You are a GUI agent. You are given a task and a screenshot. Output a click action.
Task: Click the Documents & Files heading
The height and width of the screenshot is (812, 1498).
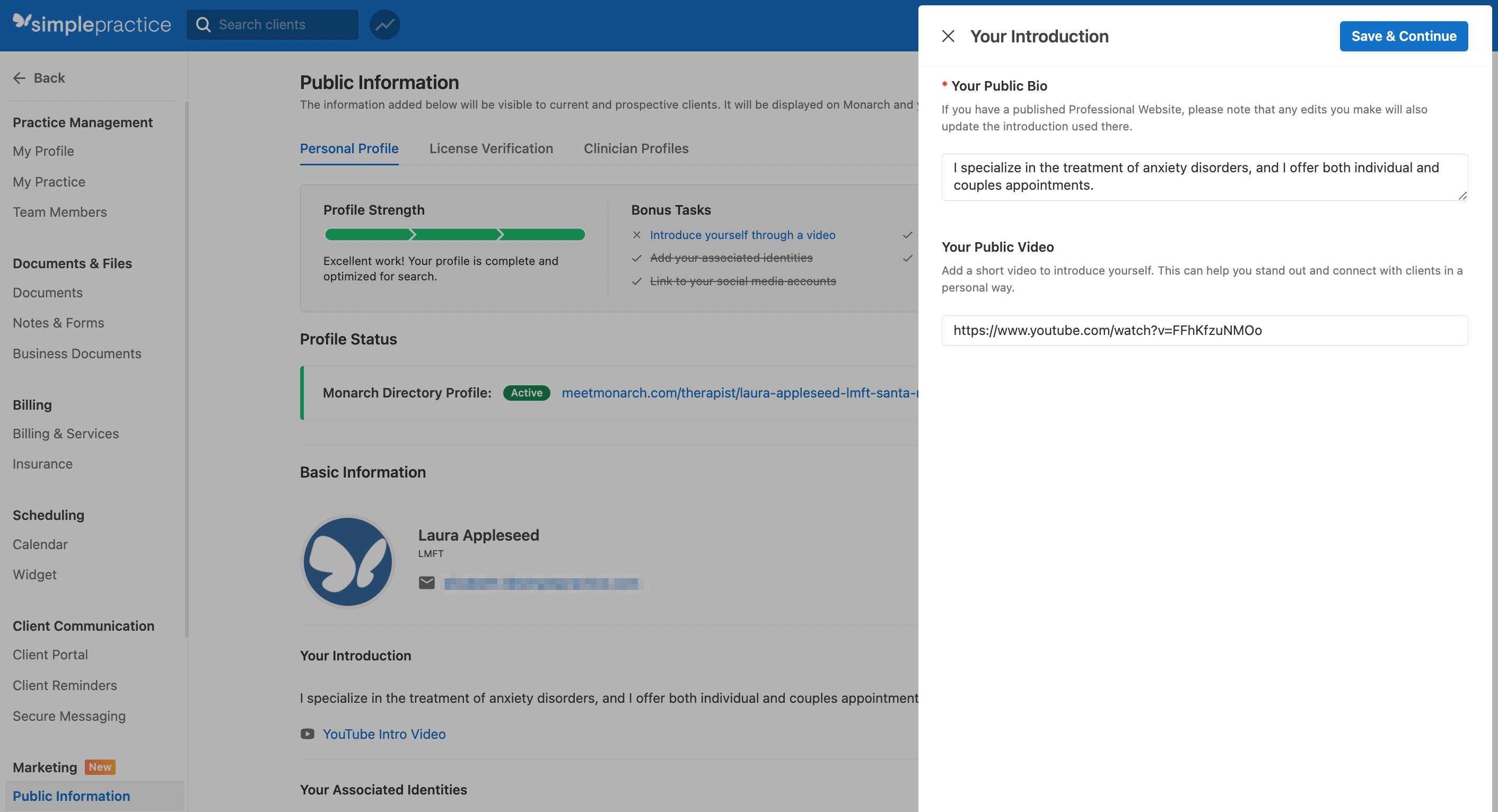[72, 263]
